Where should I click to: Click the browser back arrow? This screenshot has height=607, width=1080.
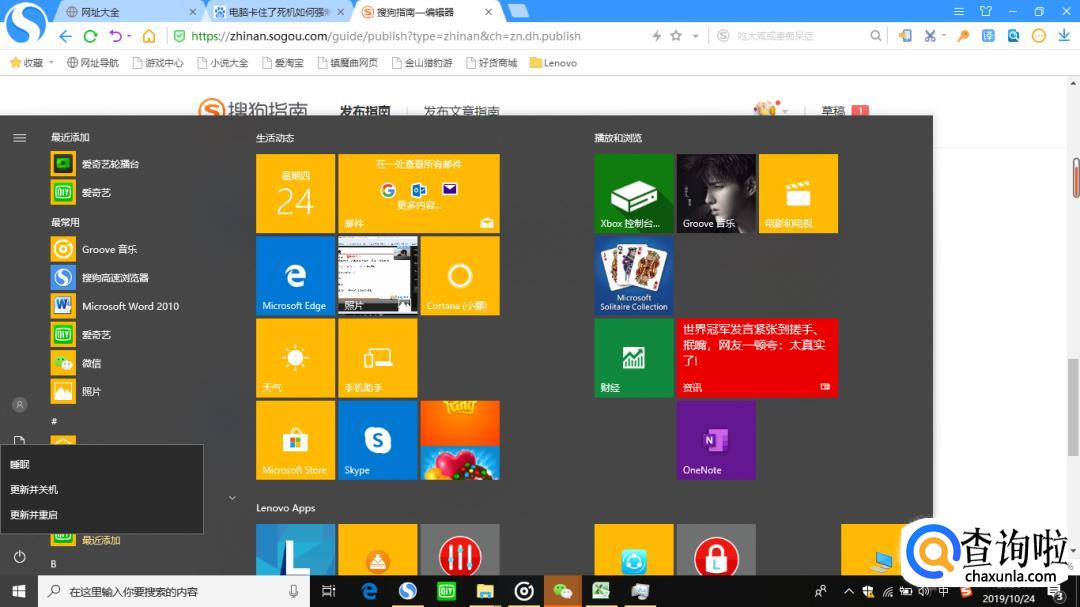65,36
